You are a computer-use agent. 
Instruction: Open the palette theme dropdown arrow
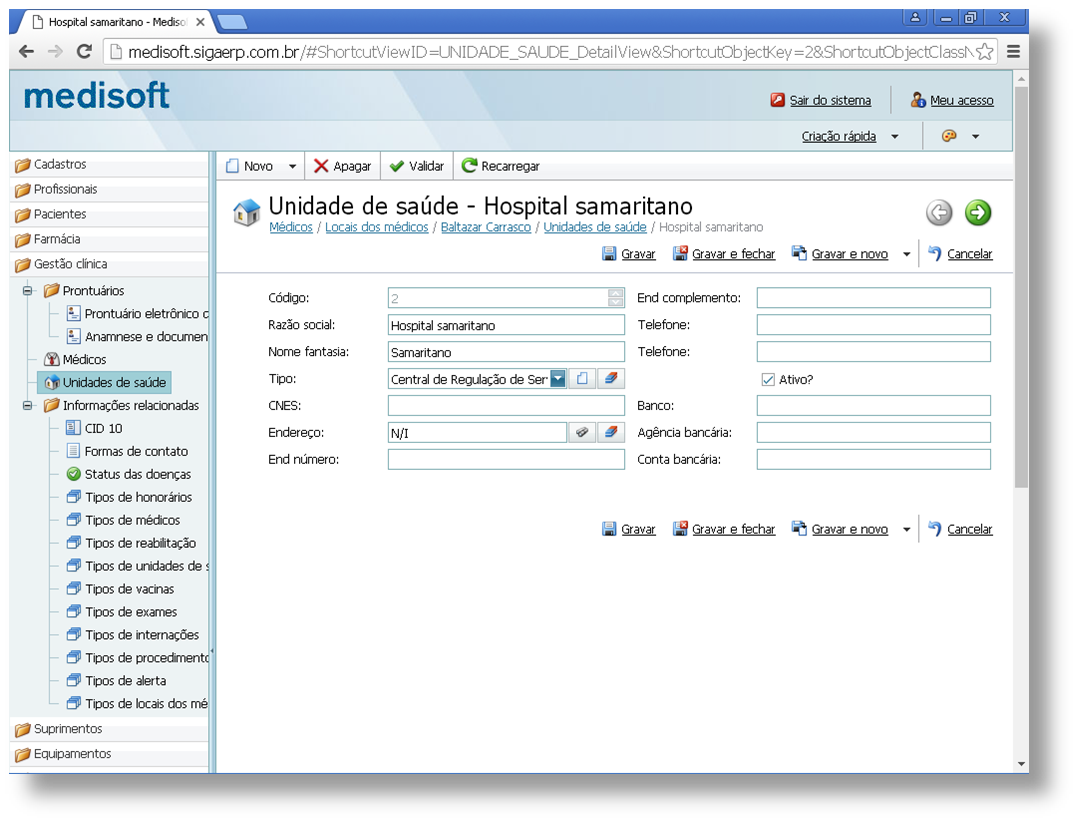tap(975, 137)
